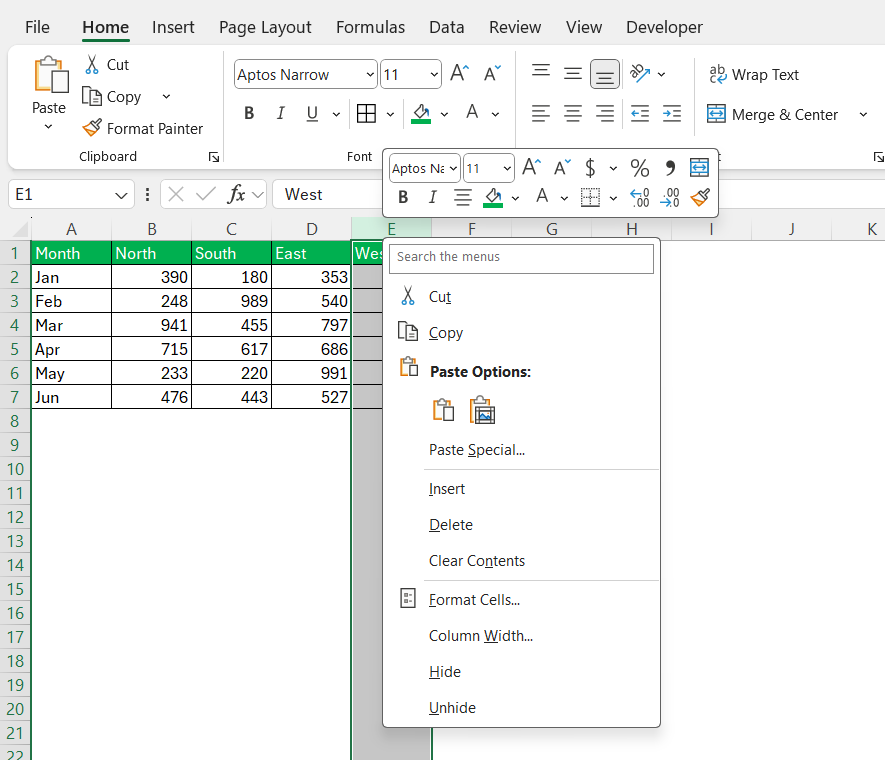The width and height of the screenshot is (885, 760).
Task: Apply green Fill Color in mini toolbar
Action: (493, 197)
